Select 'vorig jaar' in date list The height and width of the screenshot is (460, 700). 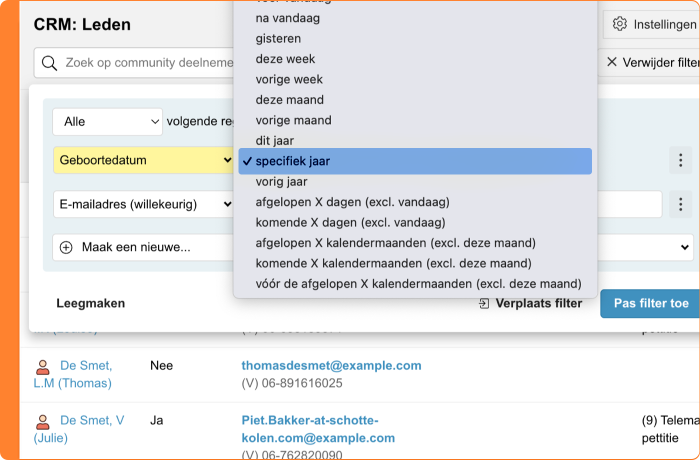click(x=281, y=181)
